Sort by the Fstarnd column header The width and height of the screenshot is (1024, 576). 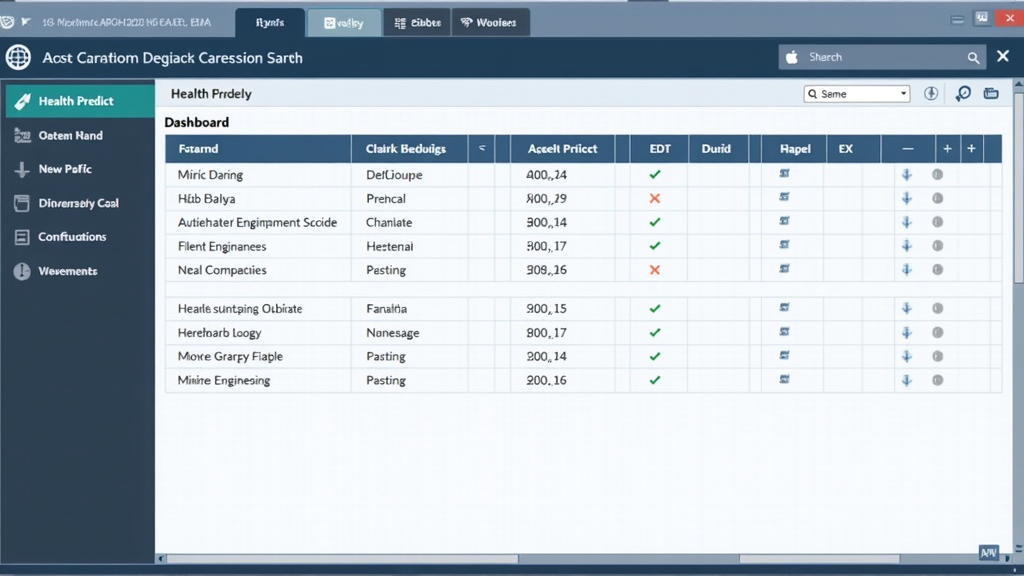[x=258, y=149]
